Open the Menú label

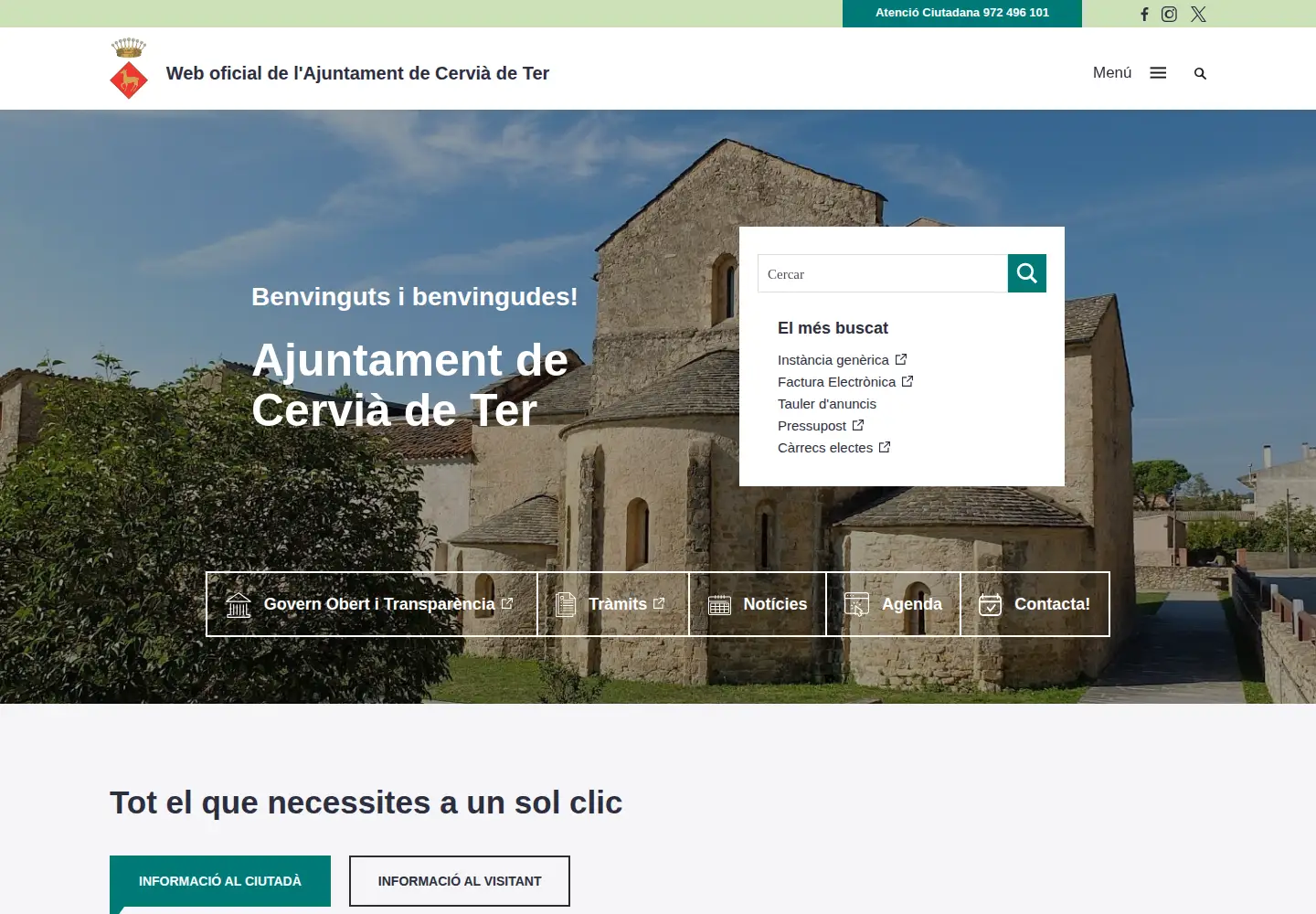(x=1112, y=73)
